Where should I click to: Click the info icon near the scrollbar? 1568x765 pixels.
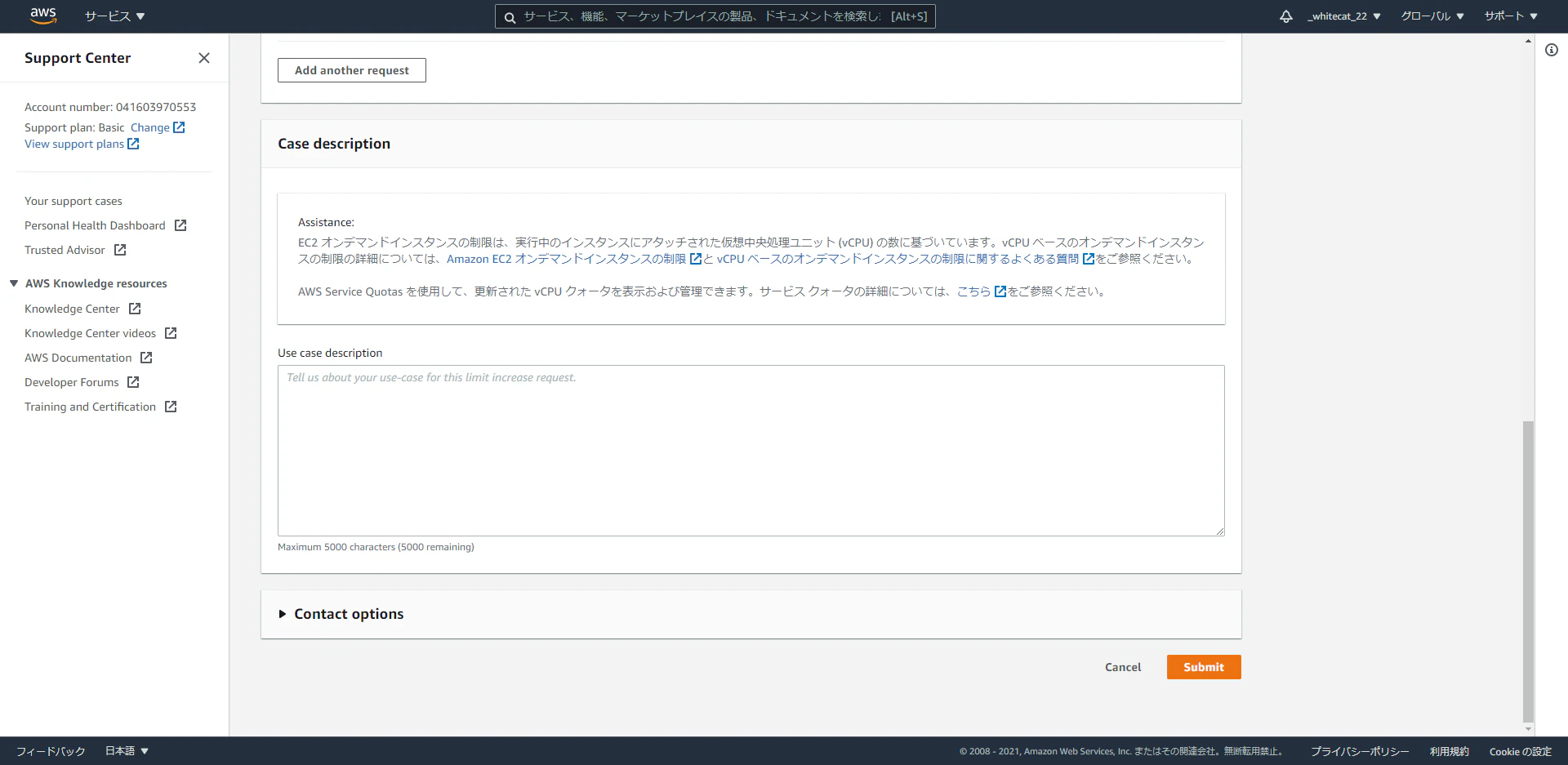[x=1551, y=50]
